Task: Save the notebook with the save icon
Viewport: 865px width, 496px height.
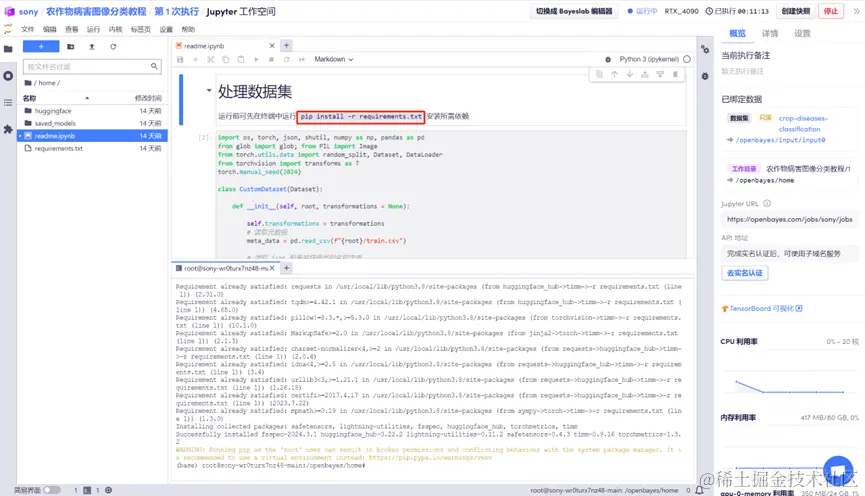Action: [180, 59]
